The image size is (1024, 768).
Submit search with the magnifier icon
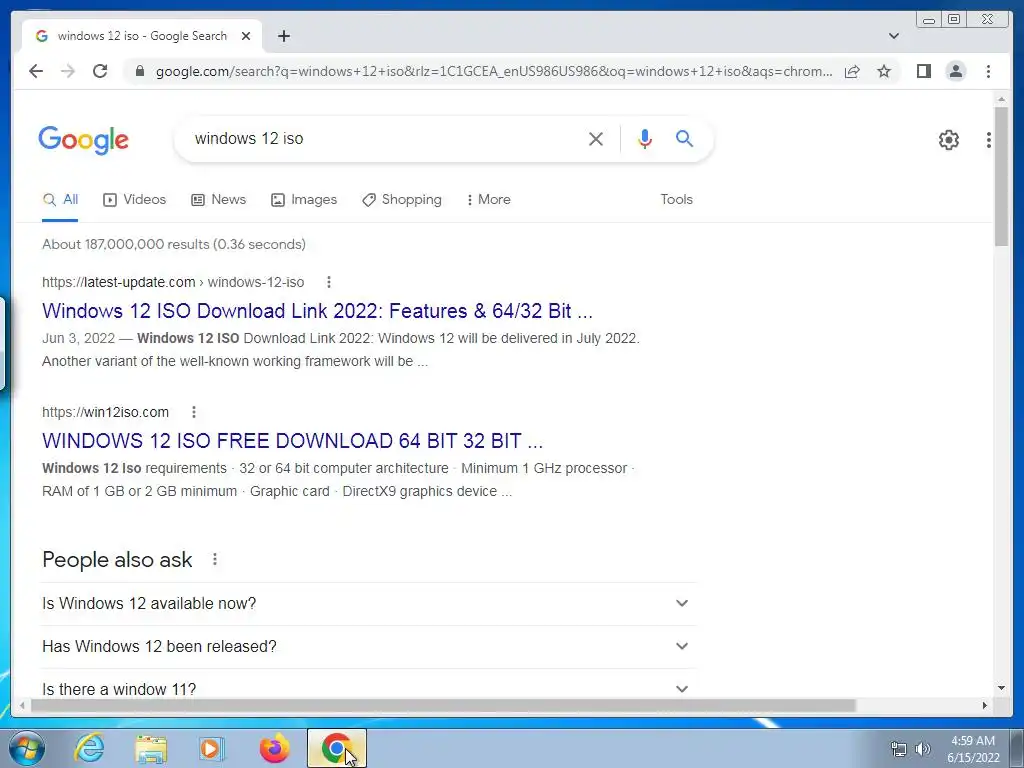click(684, 138)
